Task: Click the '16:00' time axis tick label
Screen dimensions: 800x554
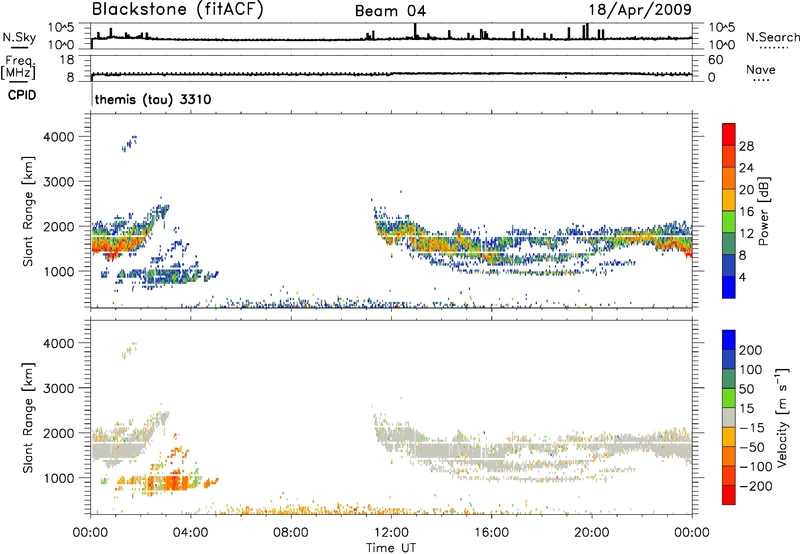Action: pos(491,533)
